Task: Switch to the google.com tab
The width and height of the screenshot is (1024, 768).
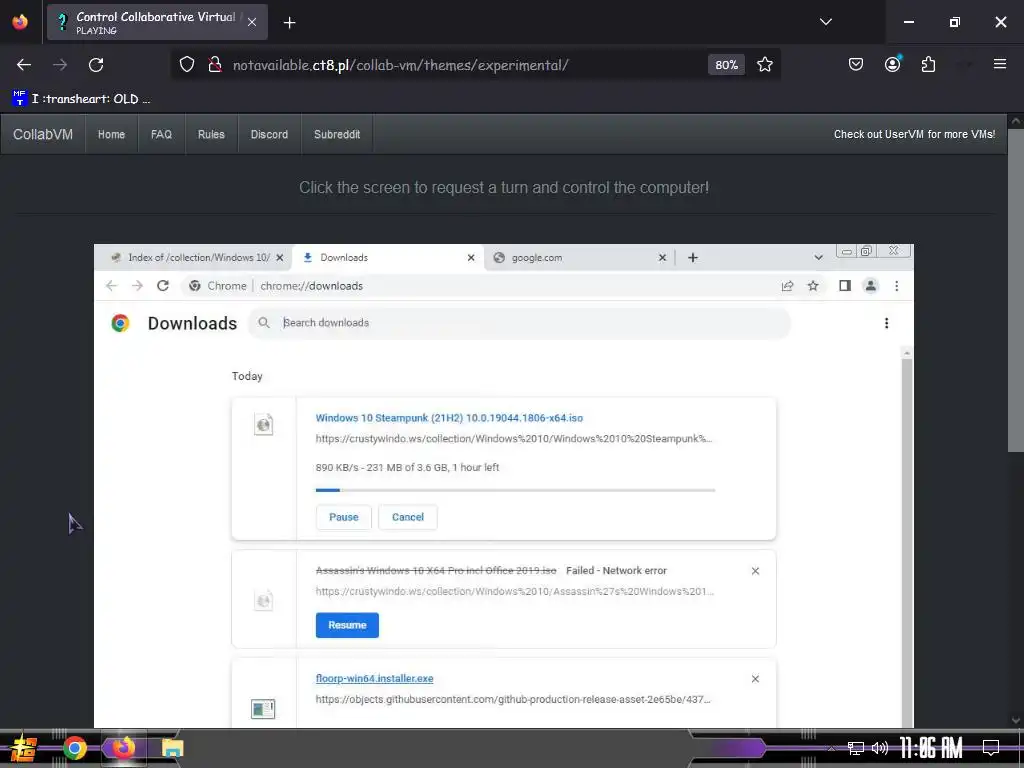Action: (x=575, y=257)
